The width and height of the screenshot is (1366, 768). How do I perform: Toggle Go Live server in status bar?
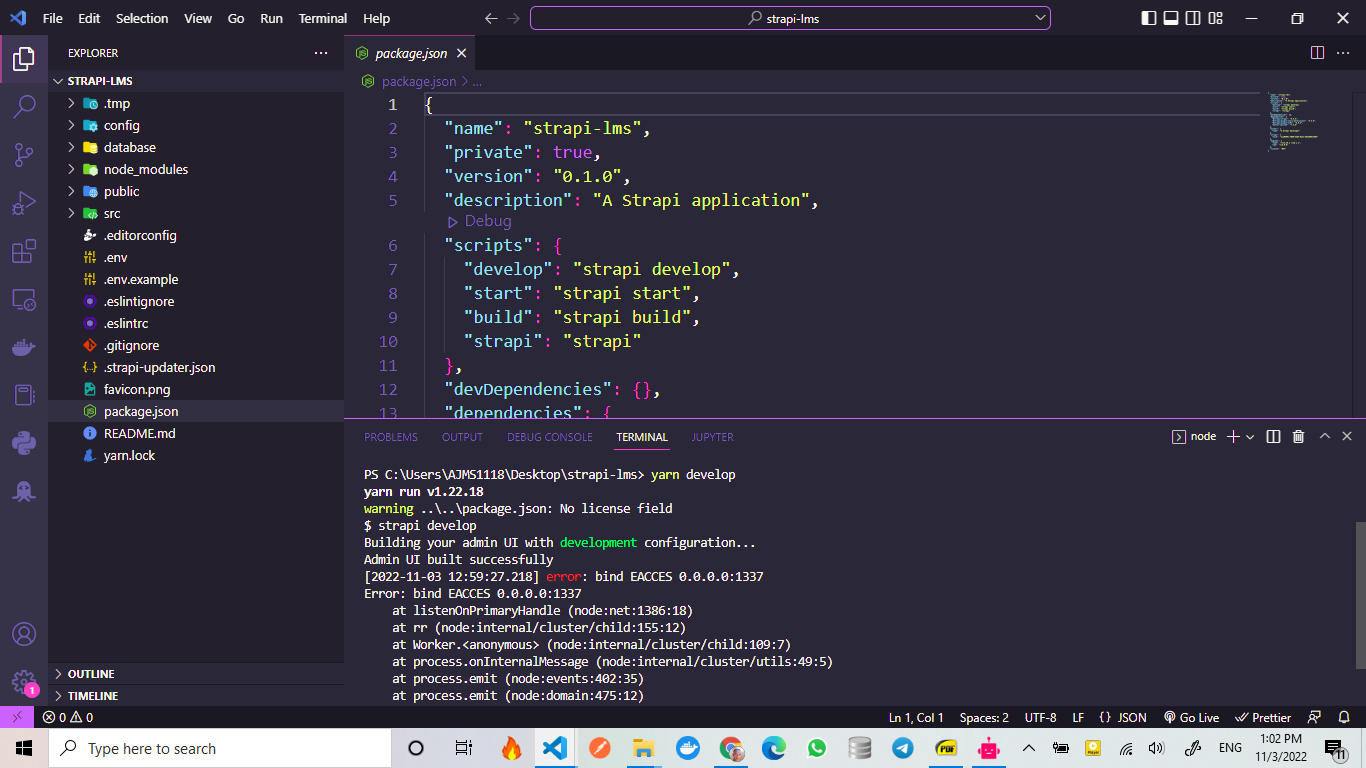pyautogui.click(x=1191, y=718)
